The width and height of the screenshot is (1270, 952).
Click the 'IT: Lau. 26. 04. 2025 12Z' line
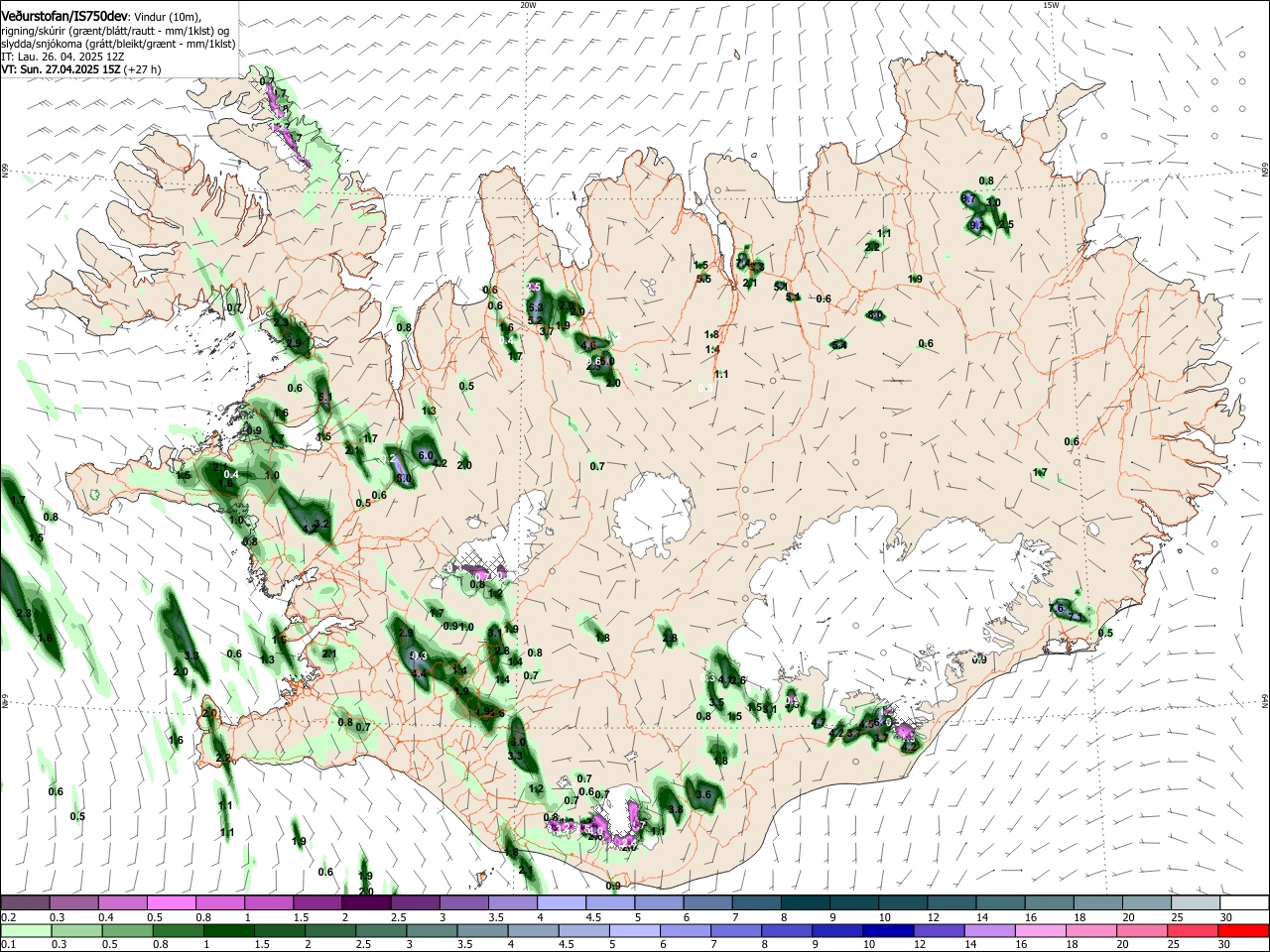pyautogui.click(x=62, y=57)
